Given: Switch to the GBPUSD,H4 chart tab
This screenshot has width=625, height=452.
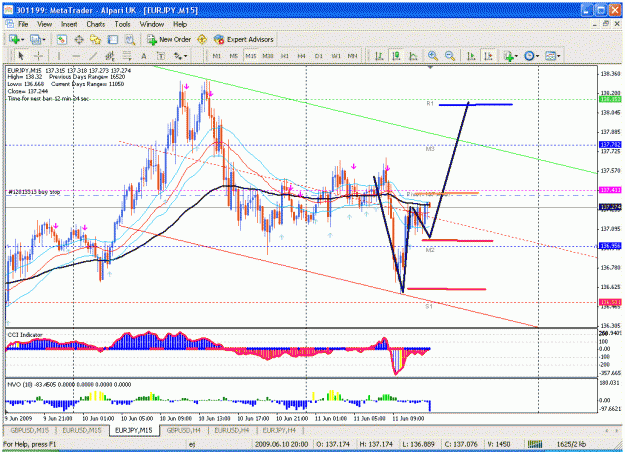Looking at the screenshot, I should pyautogui.click(x=183, y=430).
